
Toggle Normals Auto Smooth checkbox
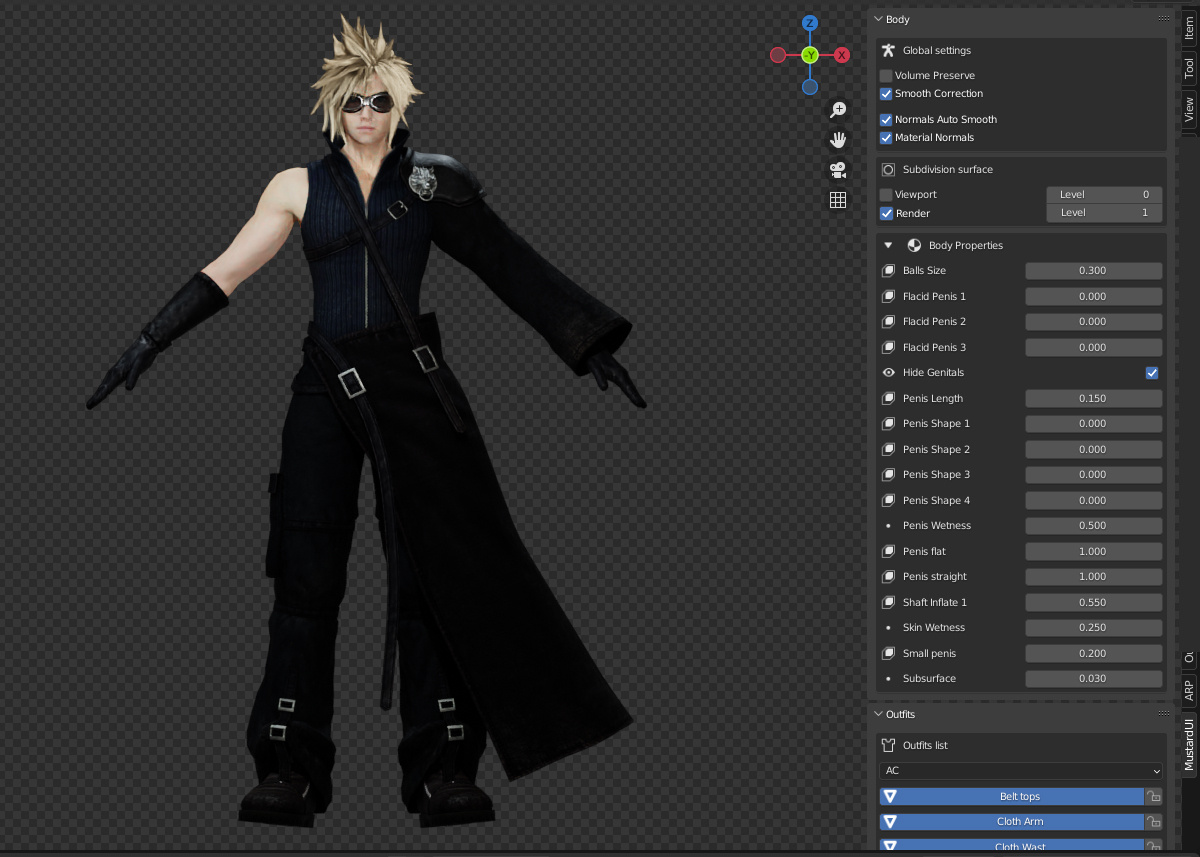886,120
